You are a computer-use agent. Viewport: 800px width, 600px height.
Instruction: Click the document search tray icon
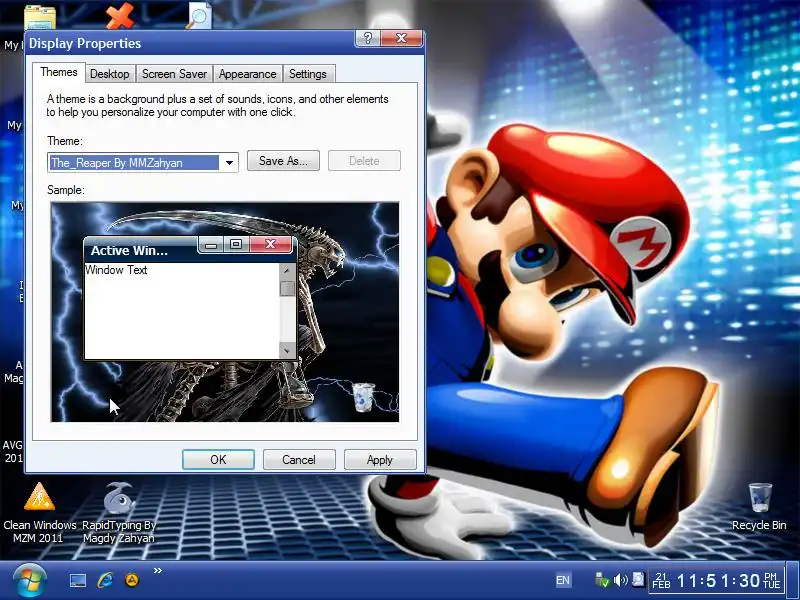pos(638,579)
